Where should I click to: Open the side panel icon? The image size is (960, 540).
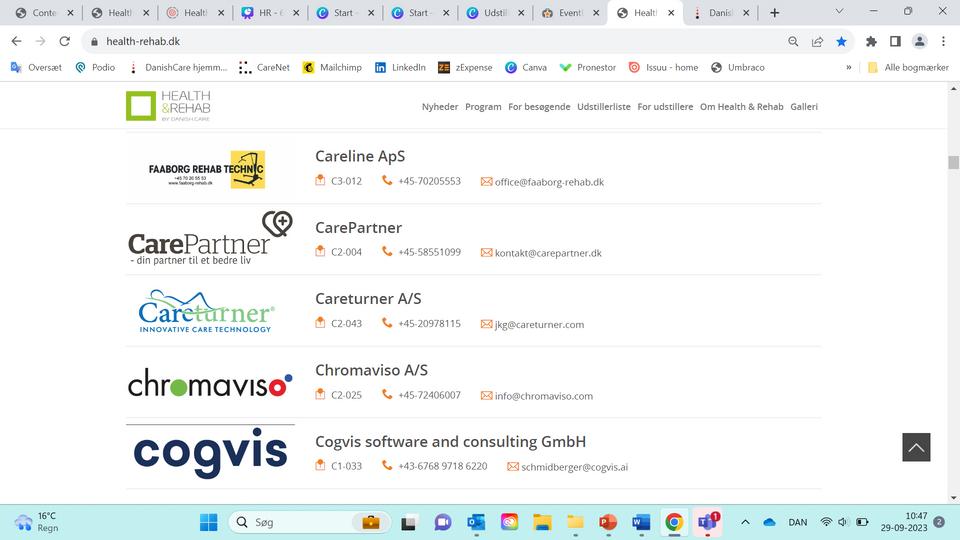pos(895,41)
